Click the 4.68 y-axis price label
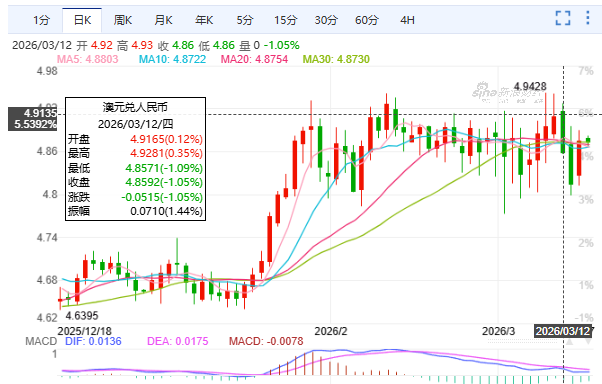The height and width of the screenshot is (384, 602). pyautogui.click(x=47, y=280)
